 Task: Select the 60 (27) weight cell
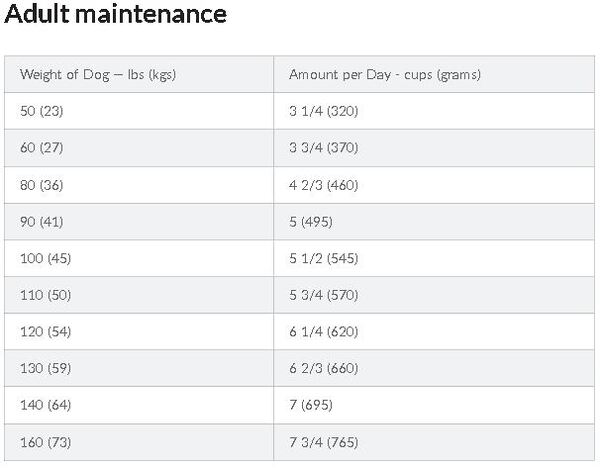click(x=139, y=148)
